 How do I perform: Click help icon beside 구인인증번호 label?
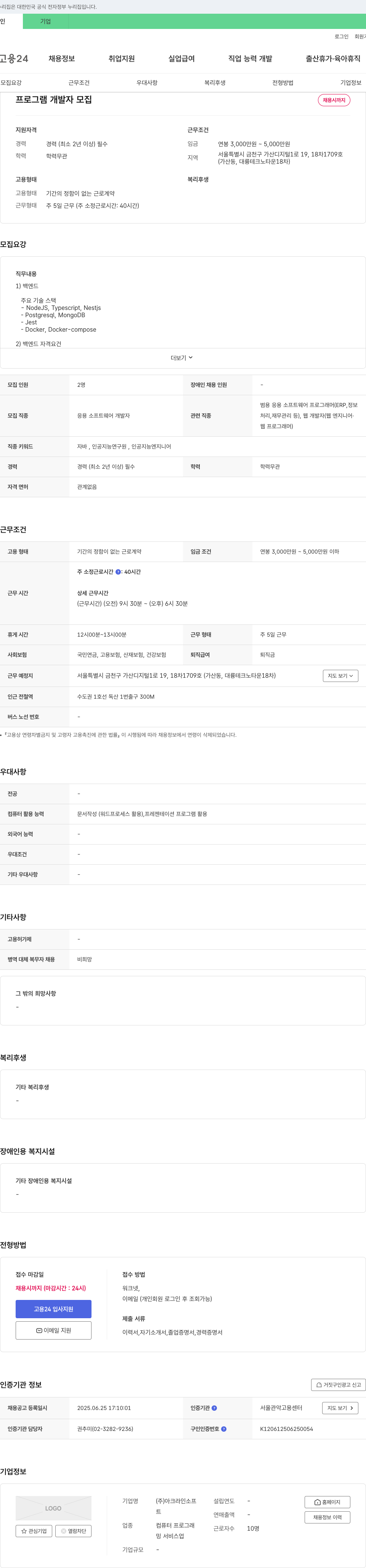click(223, 1429)
